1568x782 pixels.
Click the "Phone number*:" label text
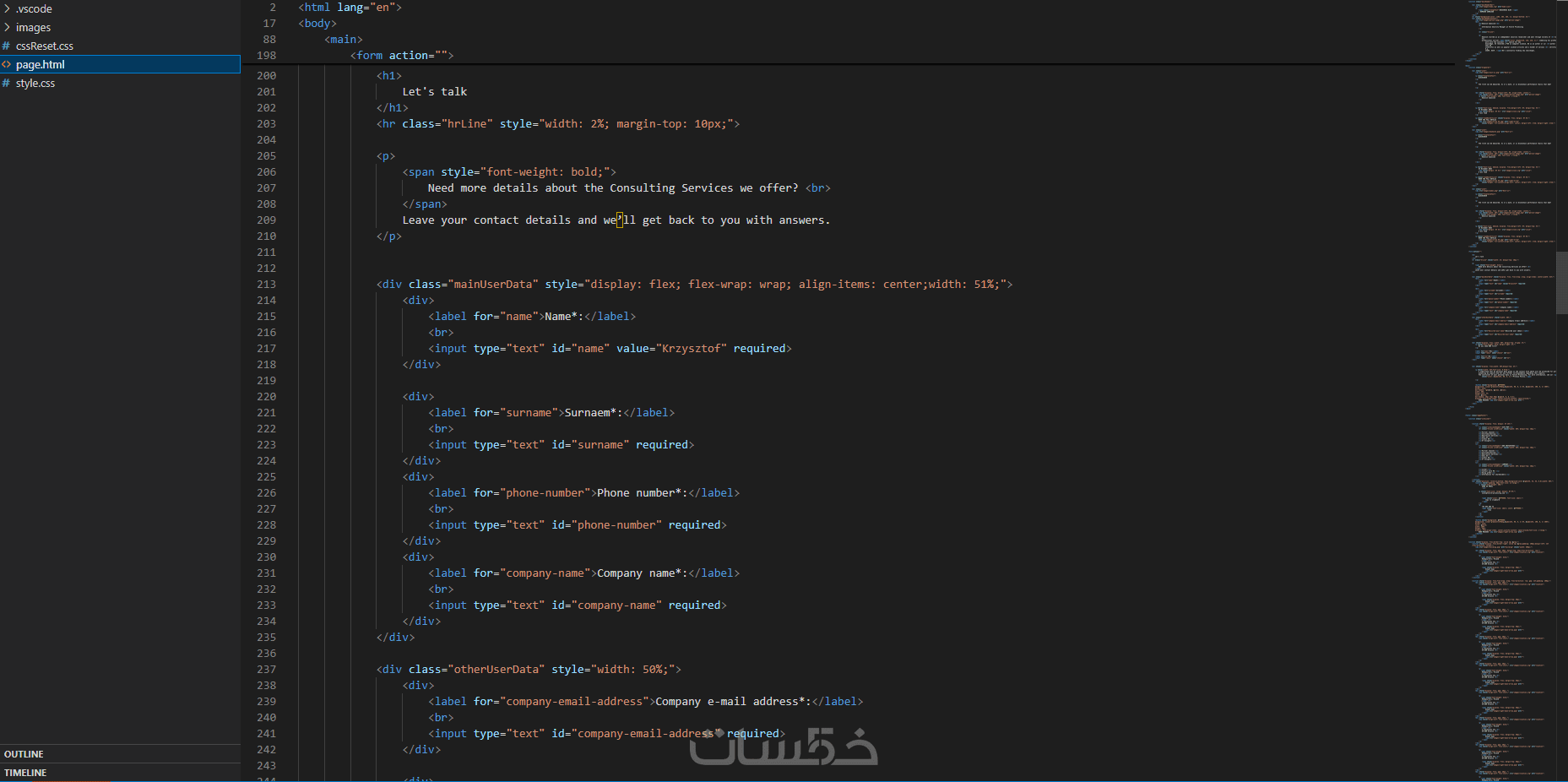(x=643, y=493)
